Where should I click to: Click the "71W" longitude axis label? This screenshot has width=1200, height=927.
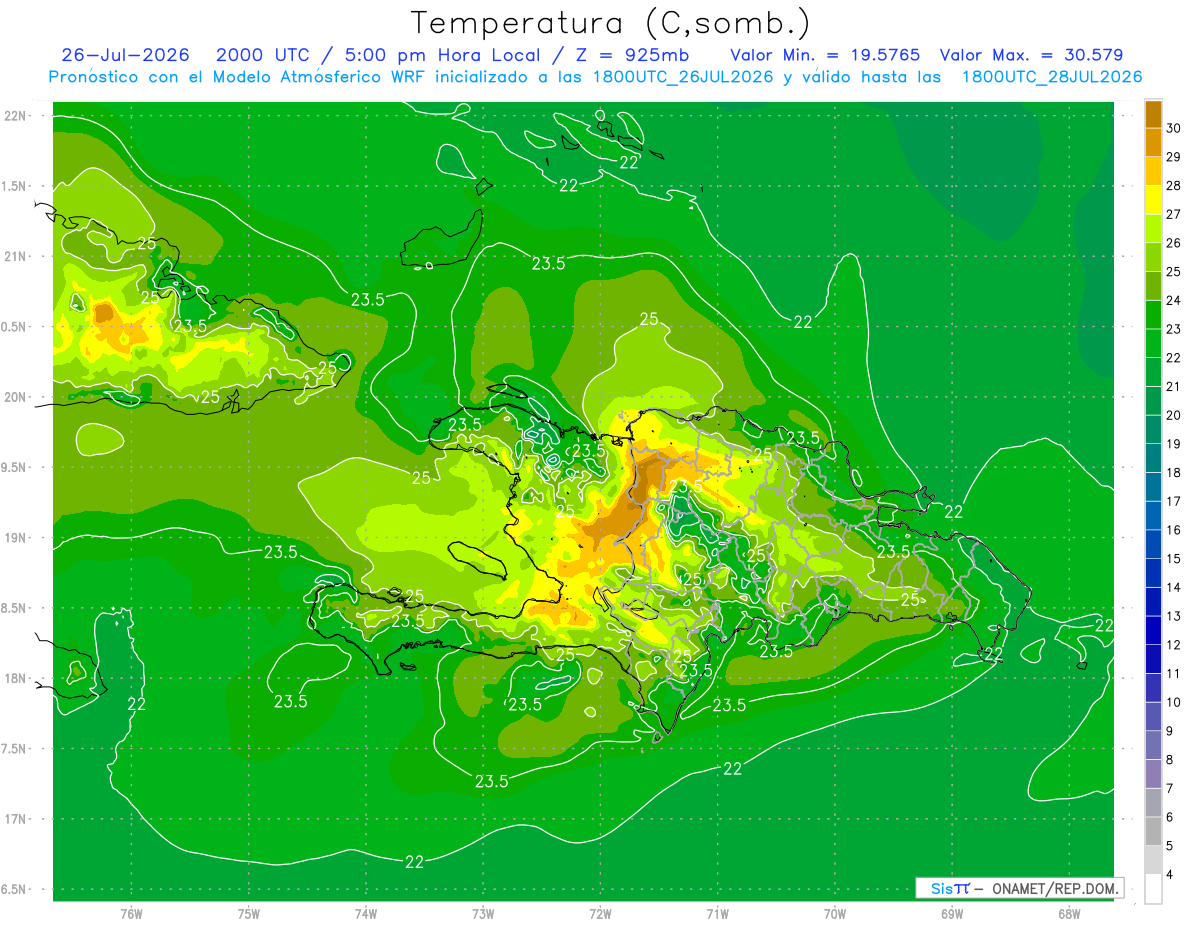pos(717,914)
